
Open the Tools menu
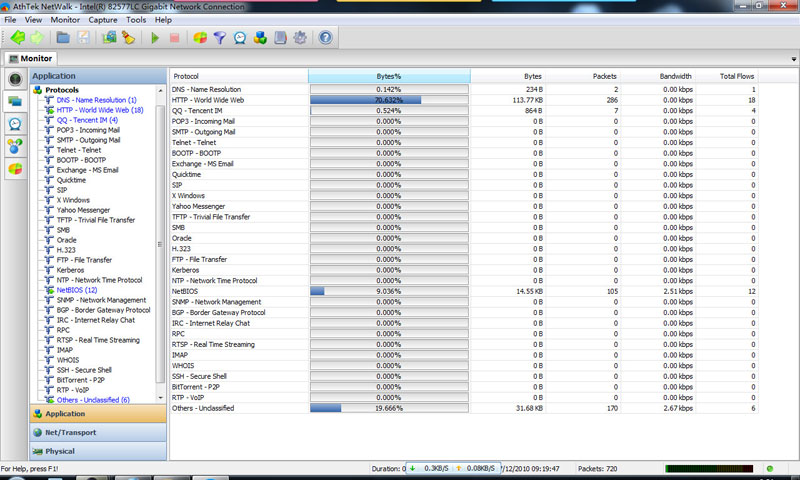pyautogui.click(x=136, y=20)
